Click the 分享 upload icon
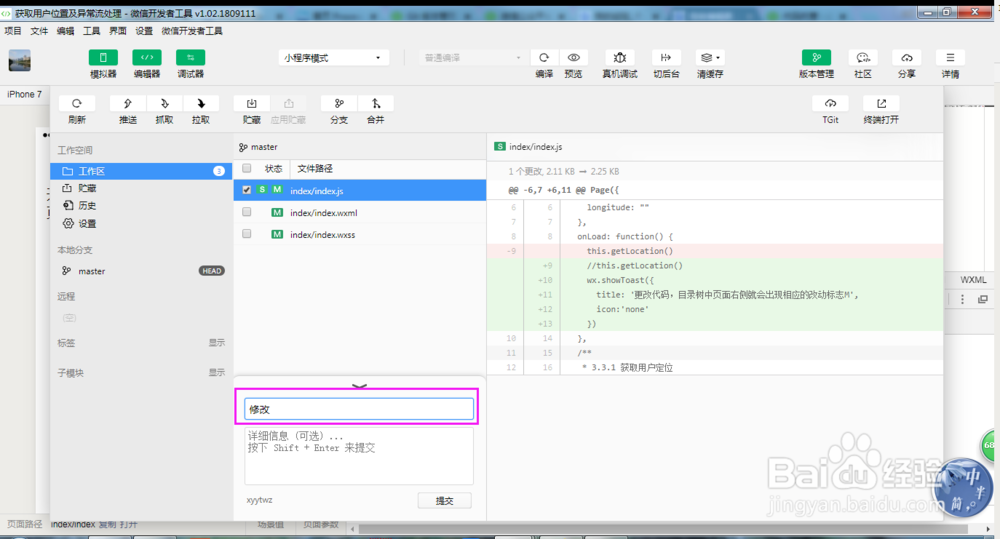Image resolution: width=1000 pixels, height=539 pixels. [x=906, y=57]
